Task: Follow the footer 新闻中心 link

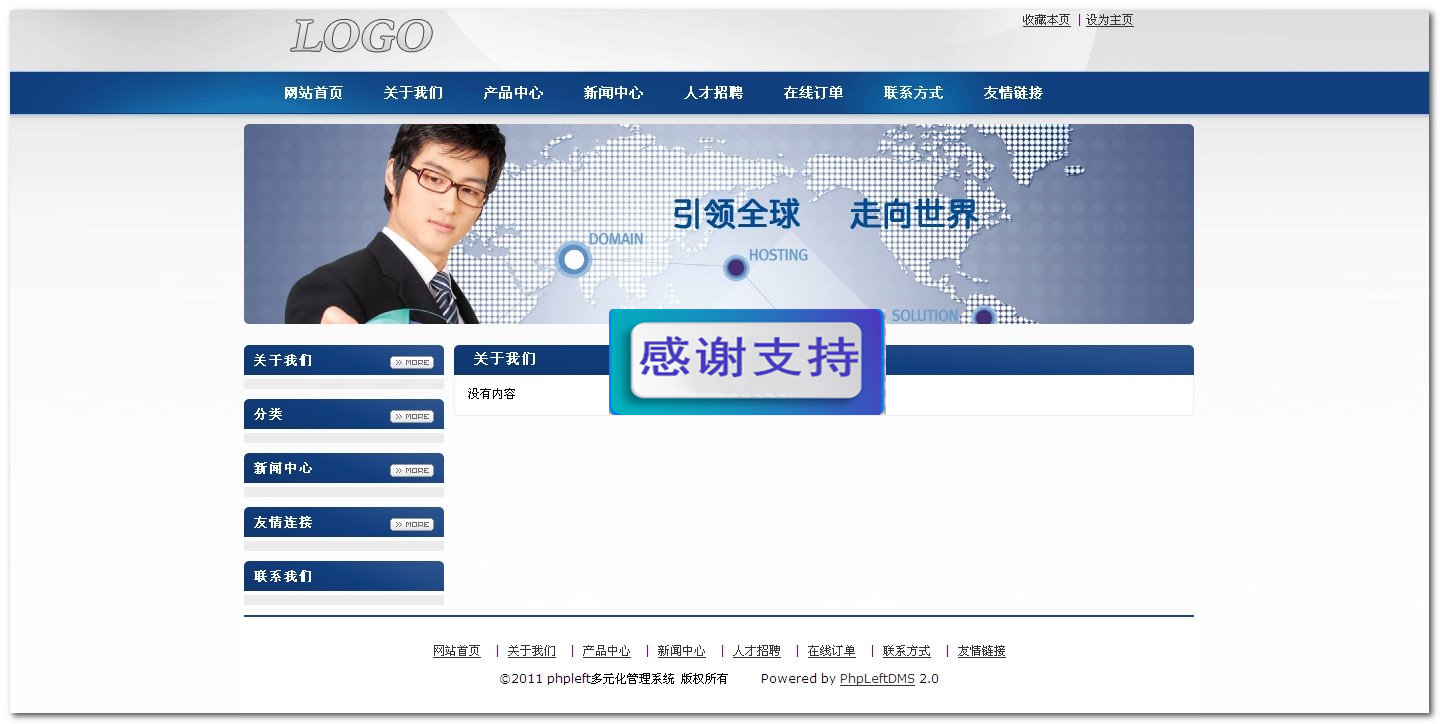Action: pyautogui.click(x=681, y=651)
